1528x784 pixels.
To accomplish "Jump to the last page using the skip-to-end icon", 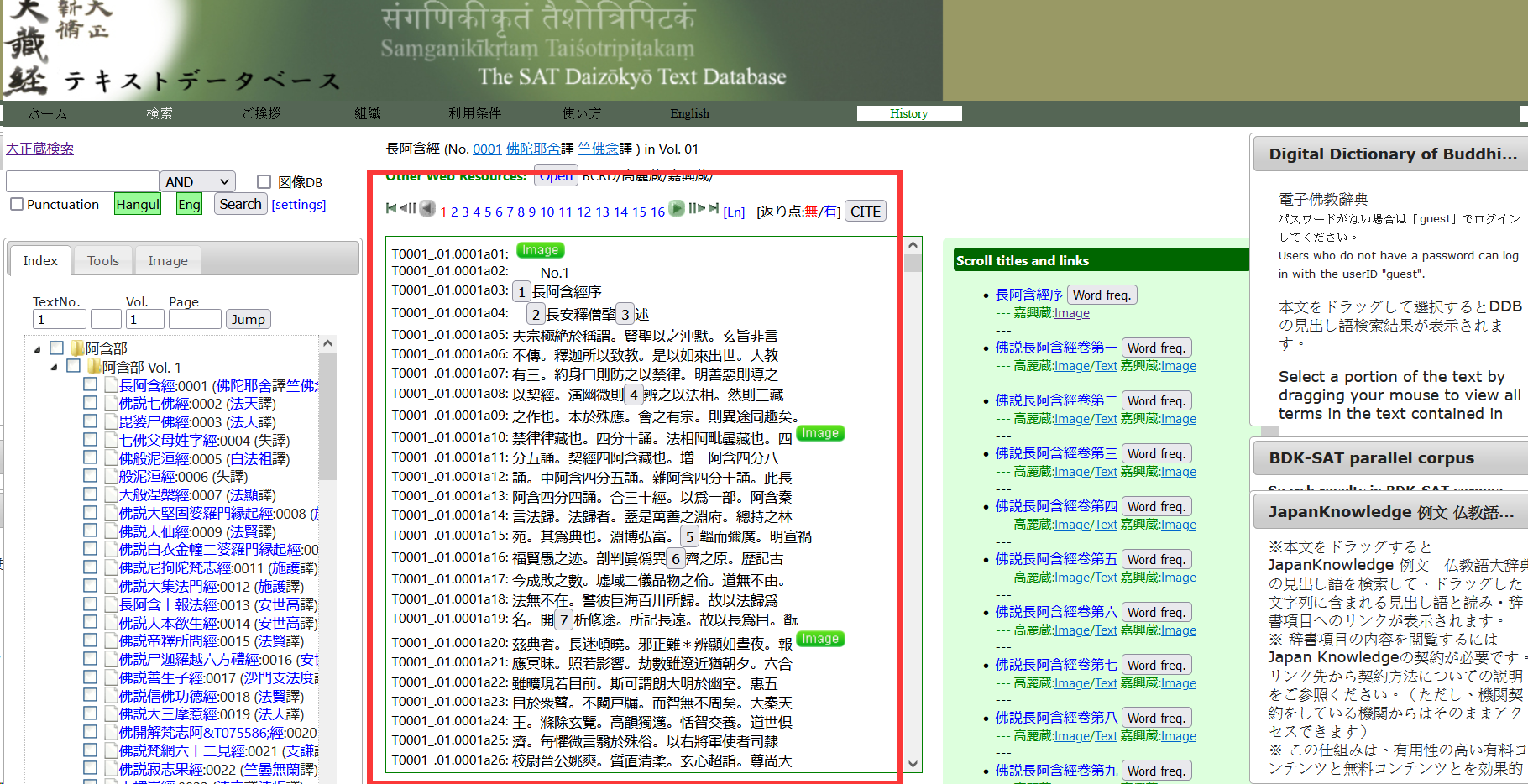I will click(x=714, y=208).
